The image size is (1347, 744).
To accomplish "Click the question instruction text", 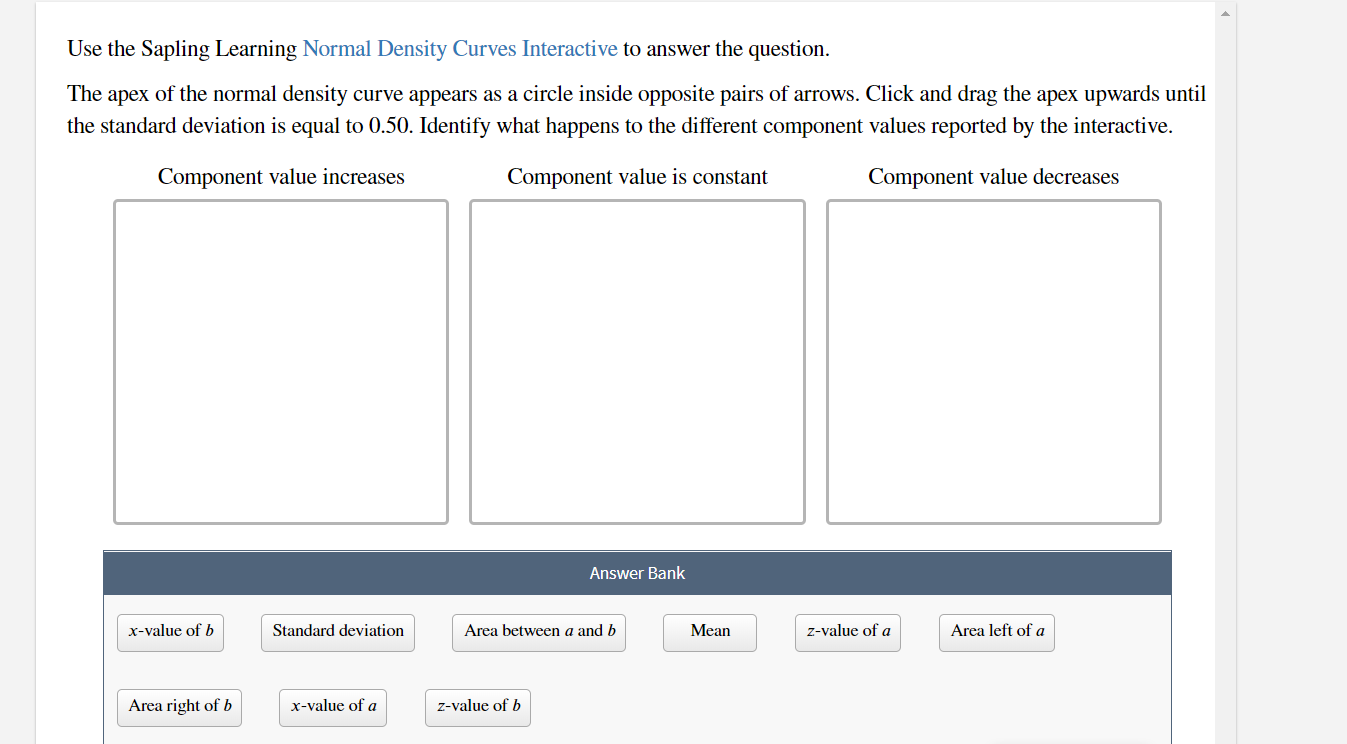I will coord(635,109).
